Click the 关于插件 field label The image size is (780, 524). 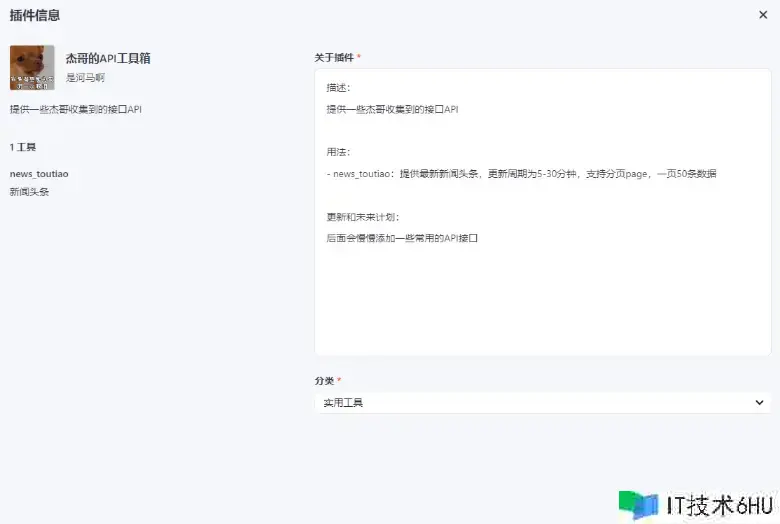[334, 57]
